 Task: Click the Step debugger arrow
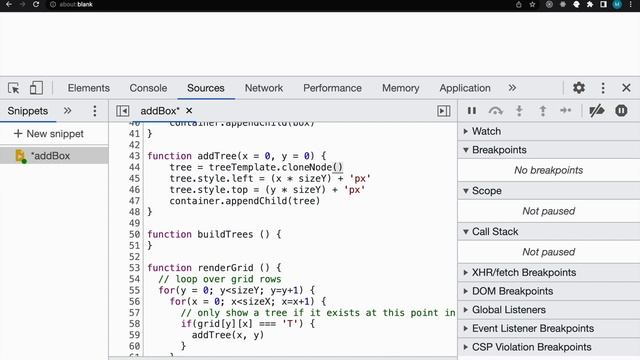pyautogui.click(x=566, y=111)
